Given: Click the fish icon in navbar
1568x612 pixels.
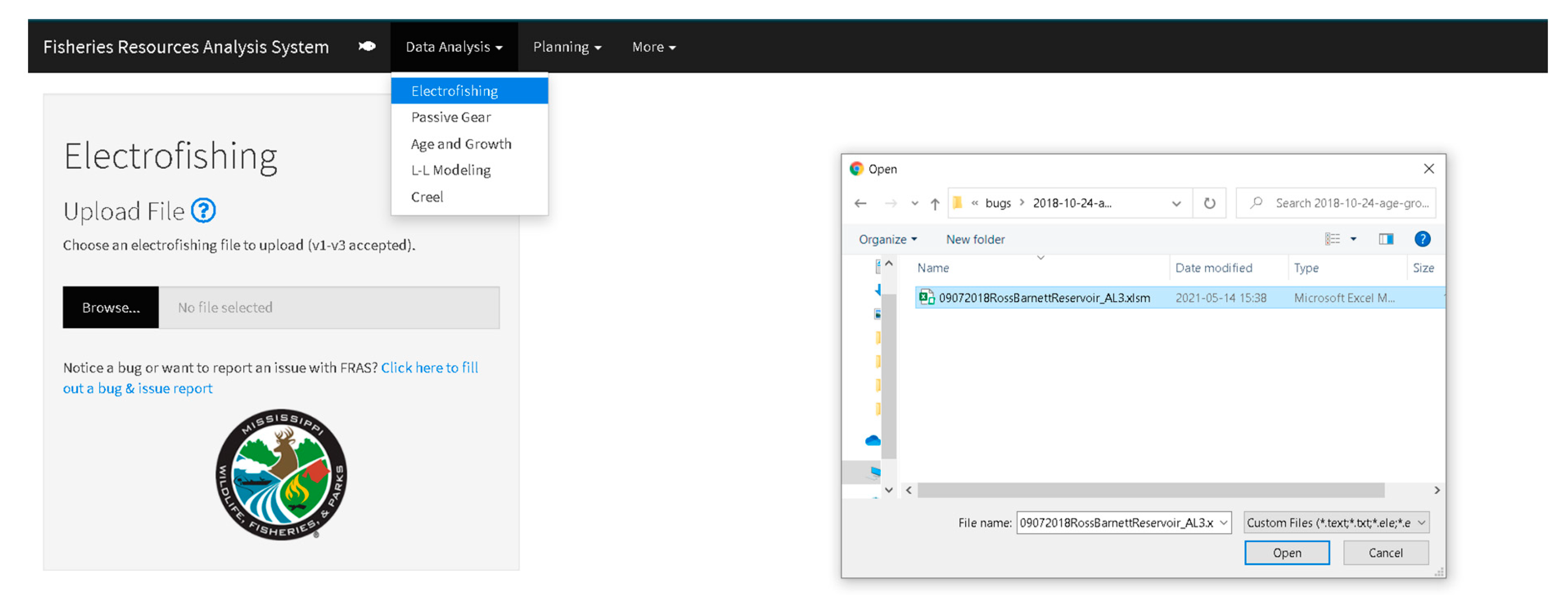Looking at the screenshot, I should tap(366, 46).
